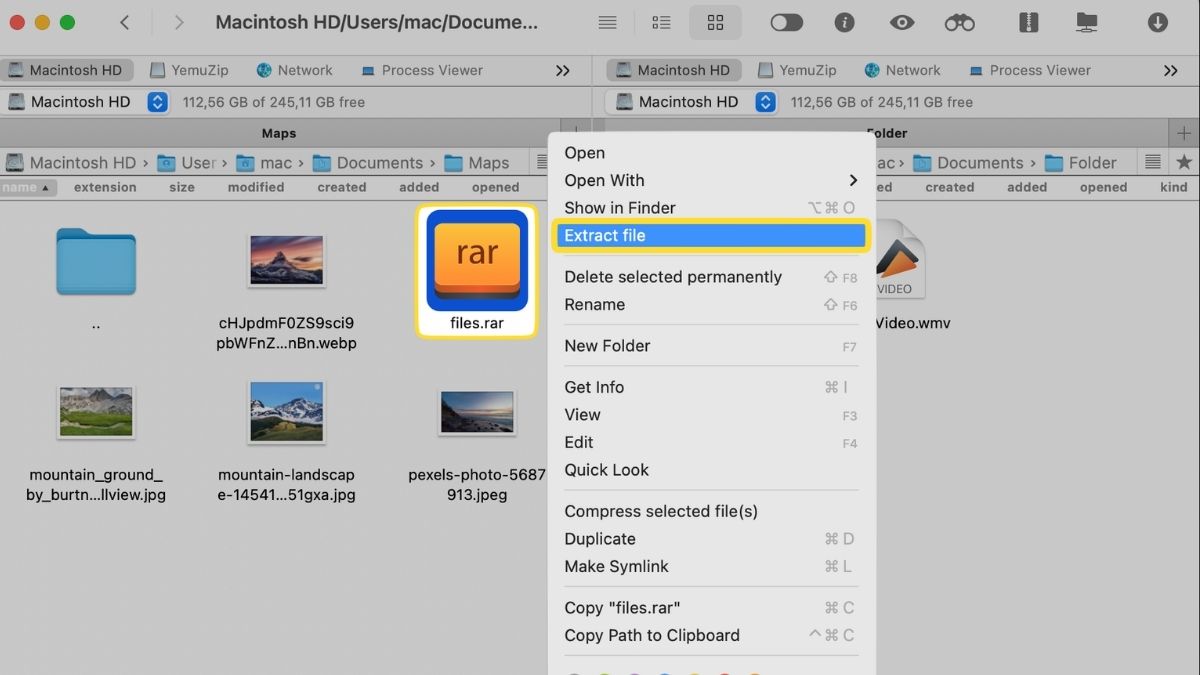This screenshot has width=1200, height=675.
Task: Open search using the binoculars toolbar icon
Action: (959, 22)
